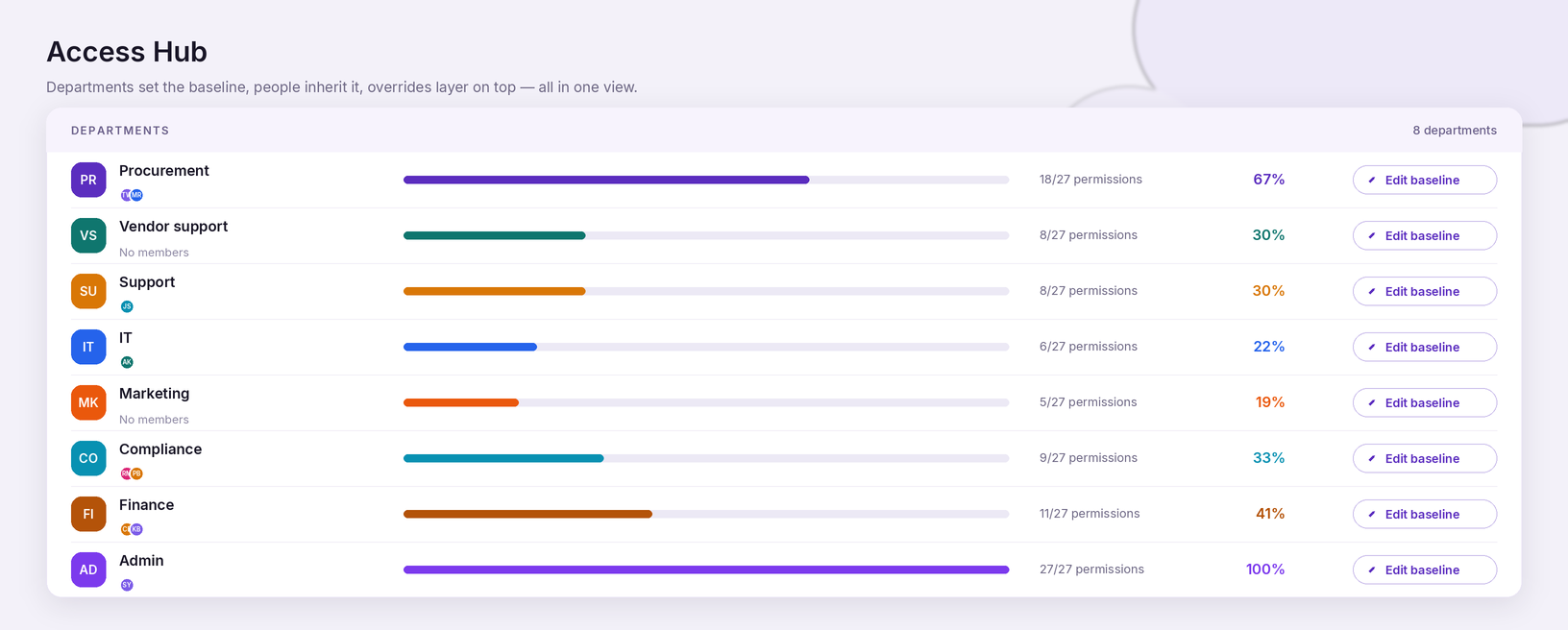Edit baseline for the Support department
Image resolution: width=1568 pixels, height=630 pixels.
1425,291
